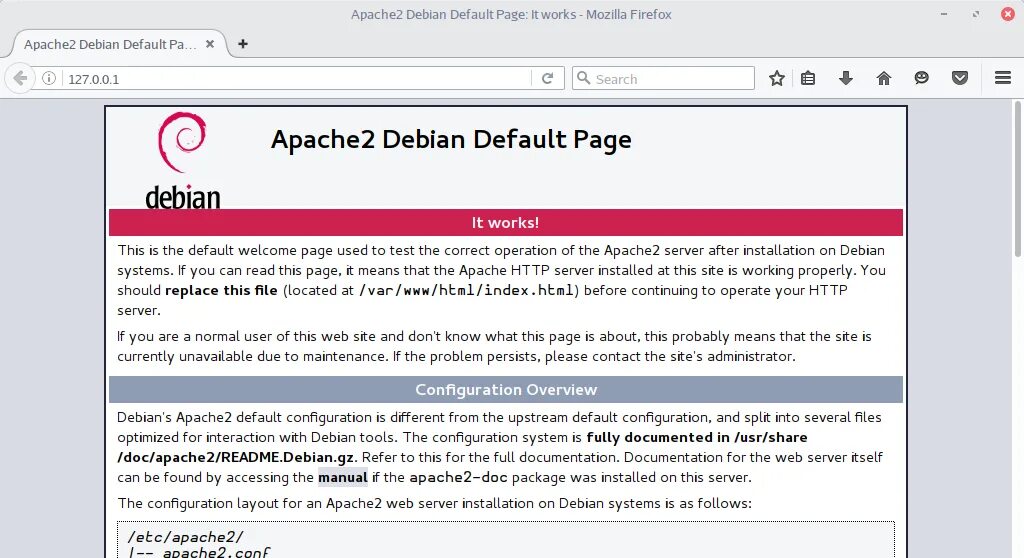Click the Configuration Overview heading

pyautogui.click(x=505, y=389)
